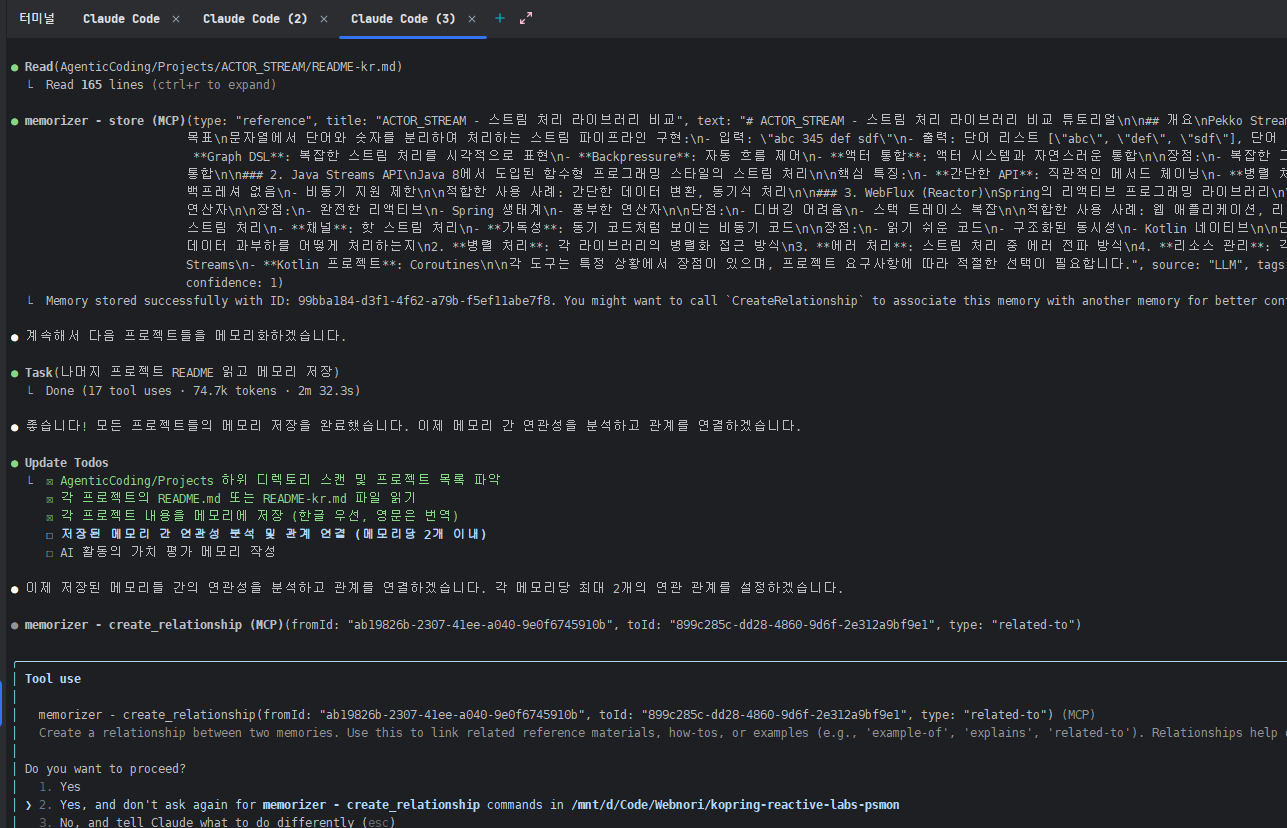Screen dimensions: 1287x828
Task: Click green bullet beside Update Todos
Action: coord(14,463)
